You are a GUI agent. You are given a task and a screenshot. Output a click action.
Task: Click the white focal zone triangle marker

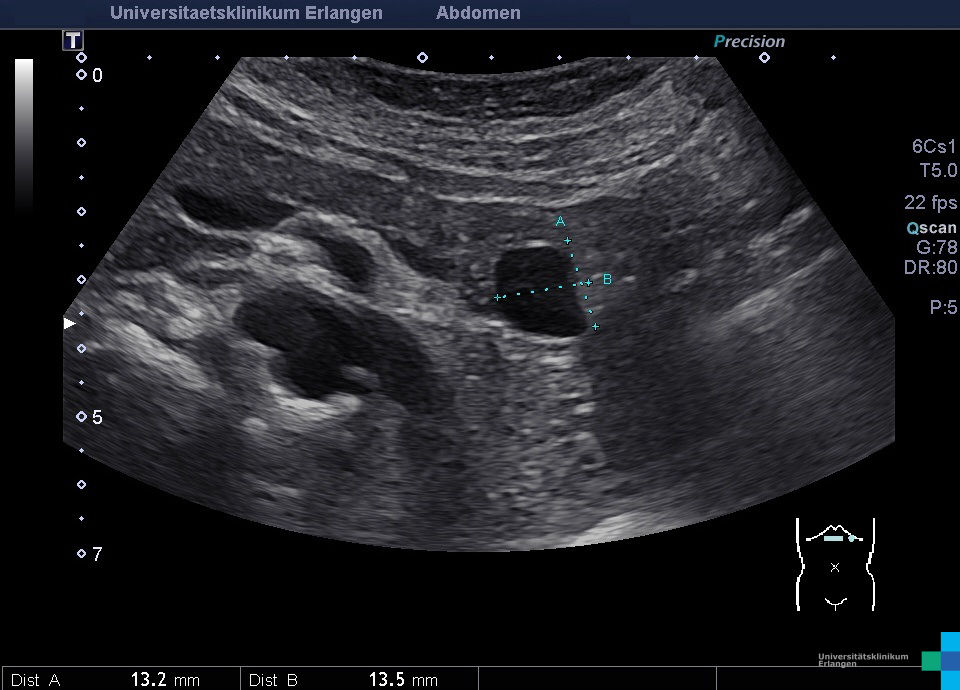pyautogui.click(x=69, y=323)
